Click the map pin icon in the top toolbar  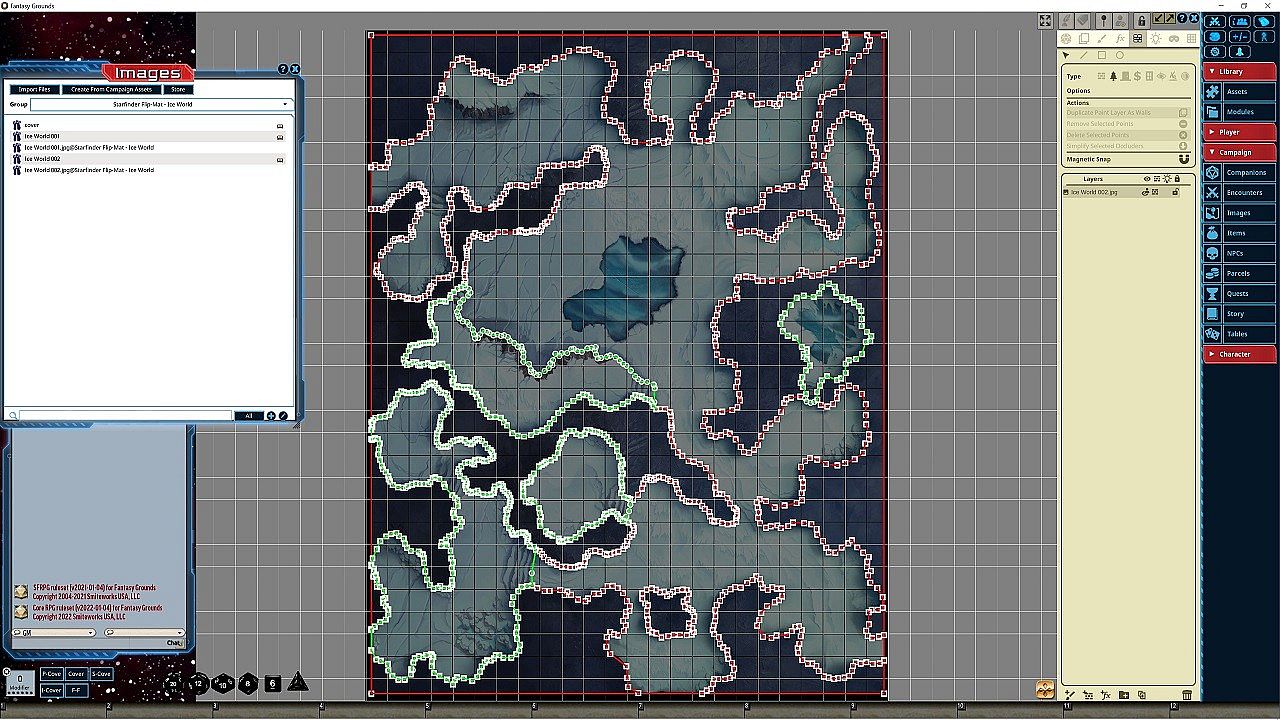[1103, 20]
